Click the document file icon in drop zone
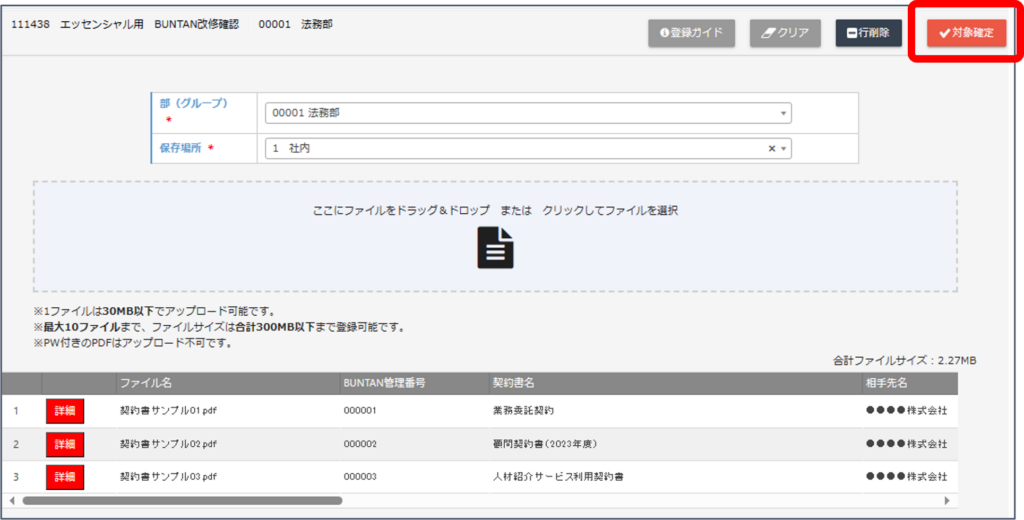This screenshot has width=1024, height=520. click(x=495, y=247)
